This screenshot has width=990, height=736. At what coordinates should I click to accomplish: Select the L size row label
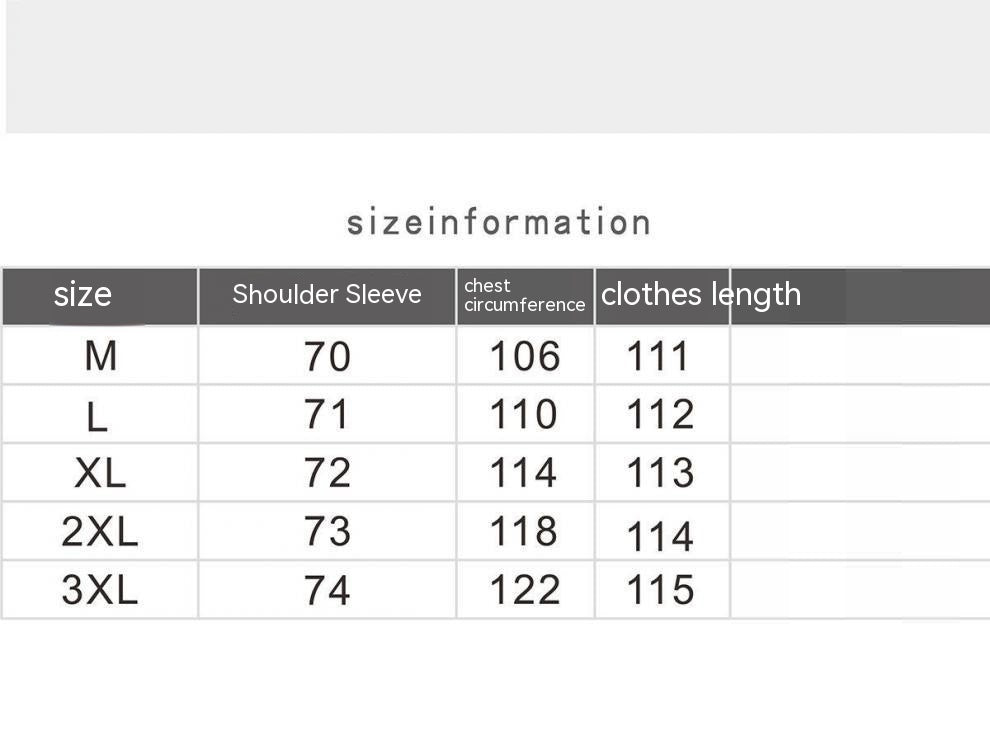pos(97,415)
